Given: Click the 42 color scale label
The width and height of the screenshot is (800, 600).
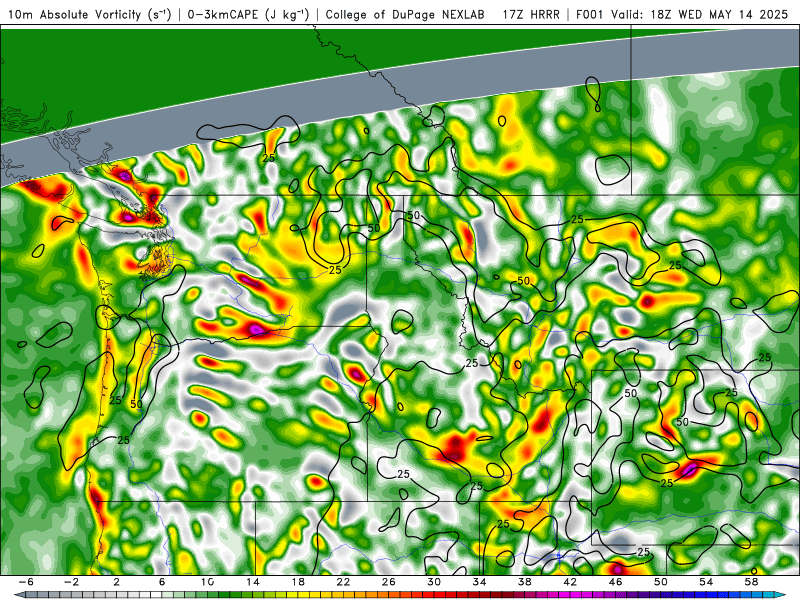Looking at the screenshot, I should point(570,582).
